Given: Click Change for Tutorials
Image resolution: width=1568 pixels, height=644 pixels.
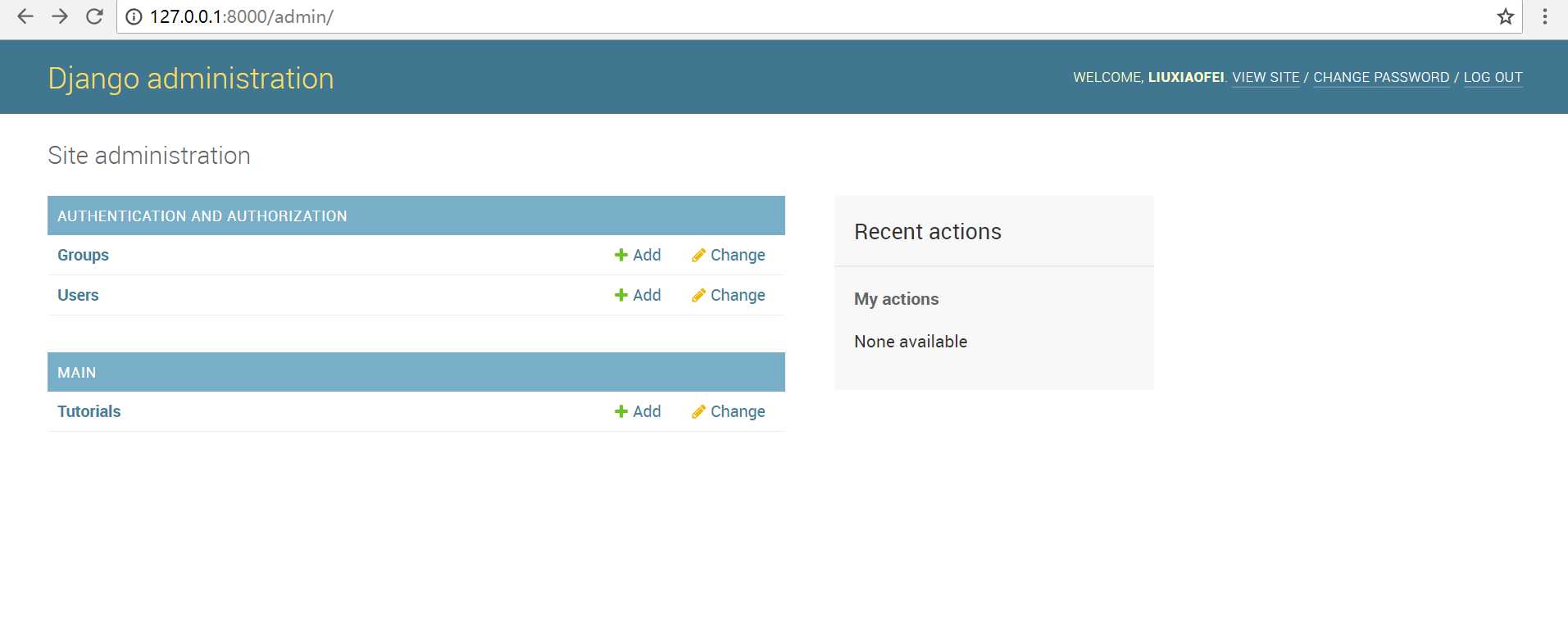Looking at the screenshot, I should pos(728,411).
